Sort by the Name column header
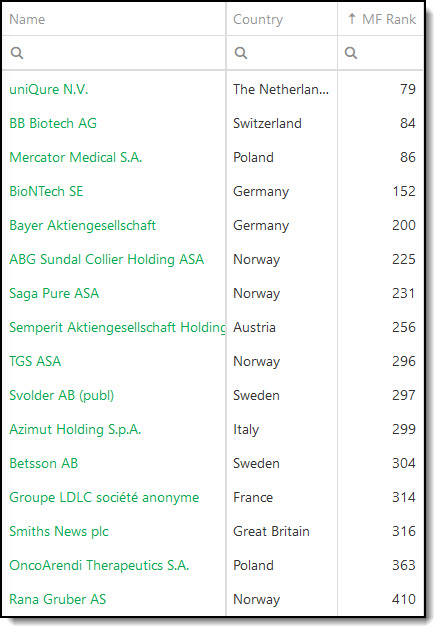Viewport: 441px width, 633px height. click(x=27, y=19)
